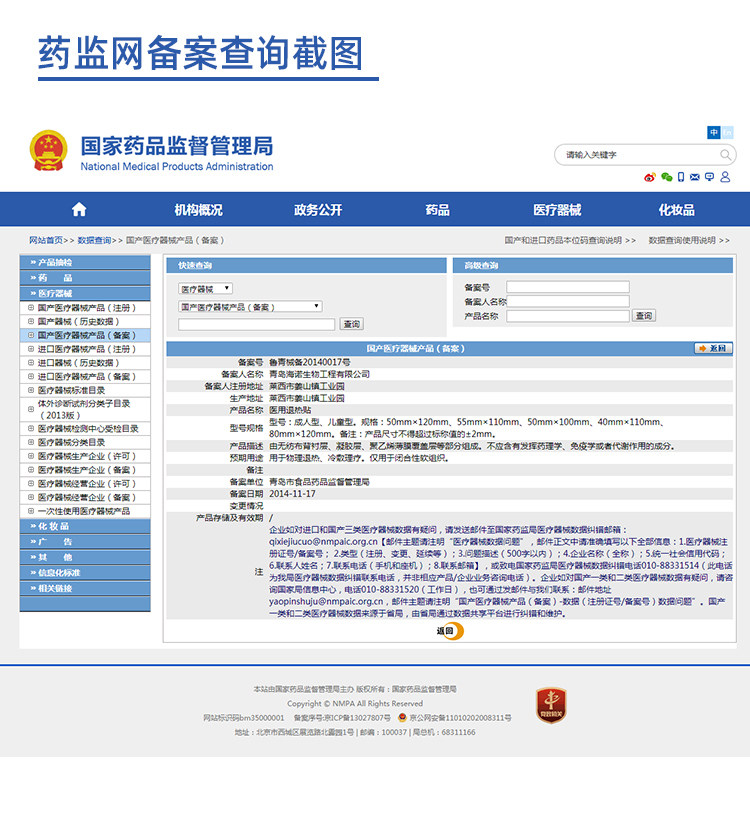Select 国产医疗器械产品（注册）in sidebar
750x815 pixels.
pyautogui.click(x=85, y=308)
